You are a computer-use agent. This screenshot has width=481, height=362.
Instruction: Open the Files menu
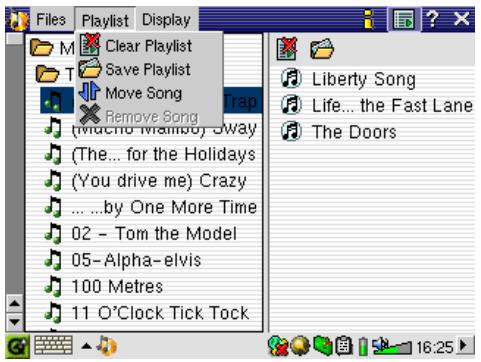(x=51, y=19)
